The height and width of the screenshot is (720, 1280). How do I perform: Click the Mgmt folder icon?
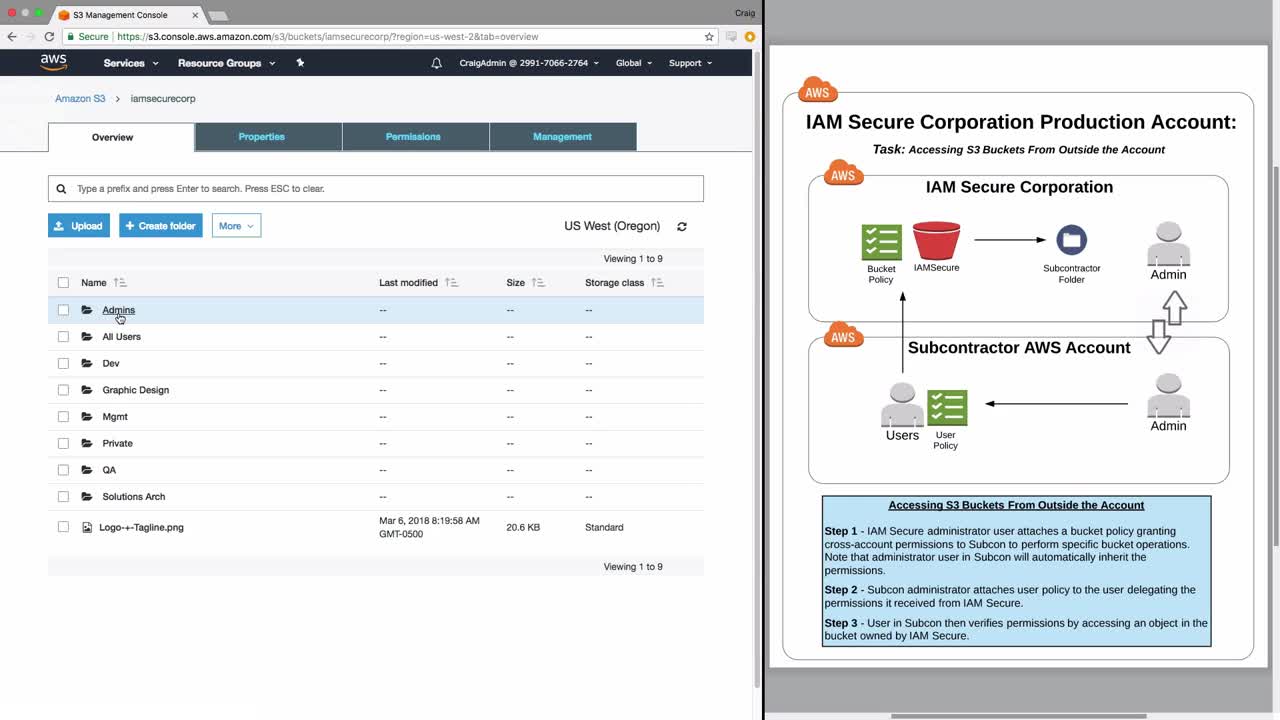pos(87,417)
